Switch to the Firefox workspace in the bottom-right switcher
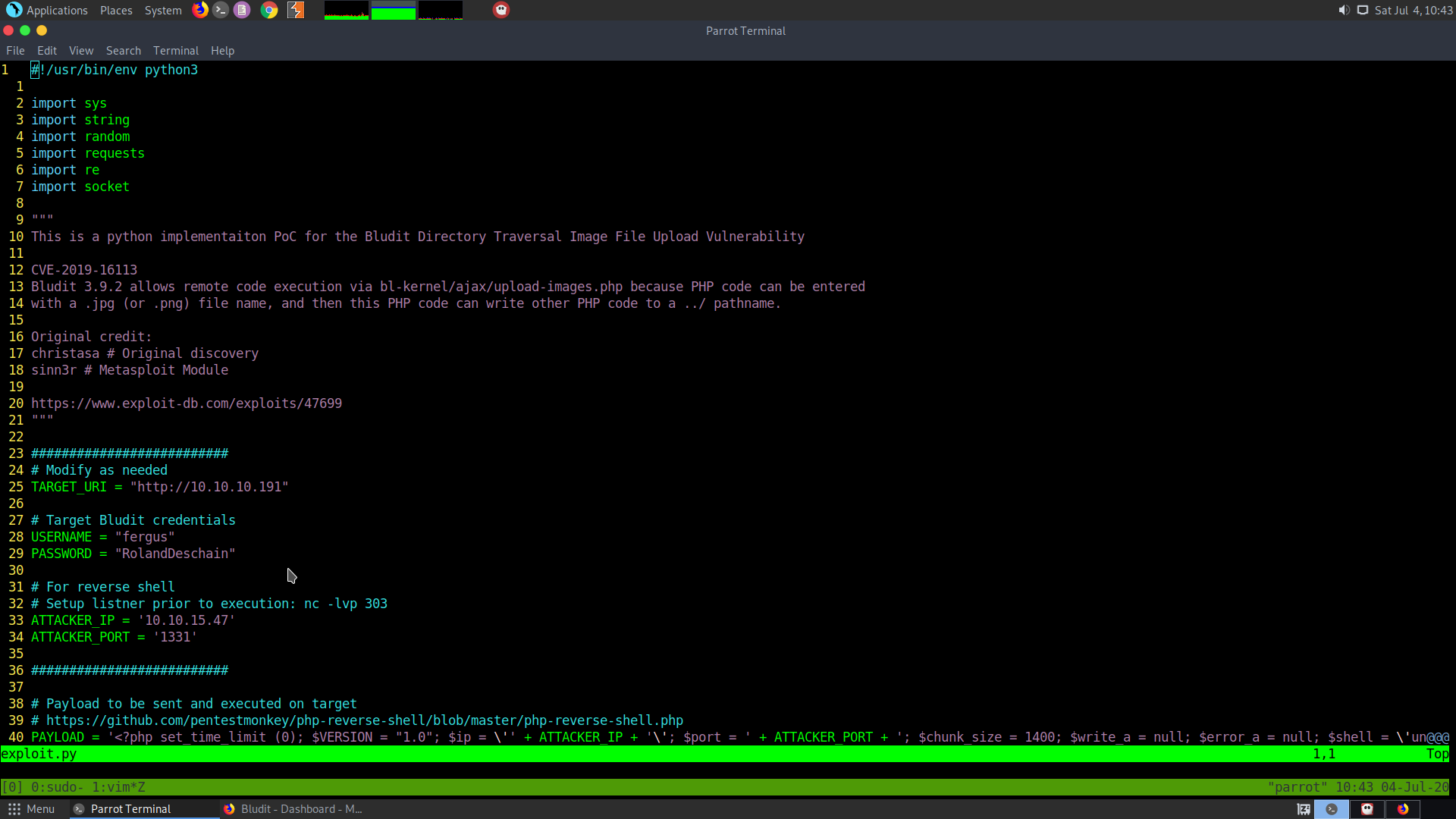The image size is (1456, 819). [1403, 809]
